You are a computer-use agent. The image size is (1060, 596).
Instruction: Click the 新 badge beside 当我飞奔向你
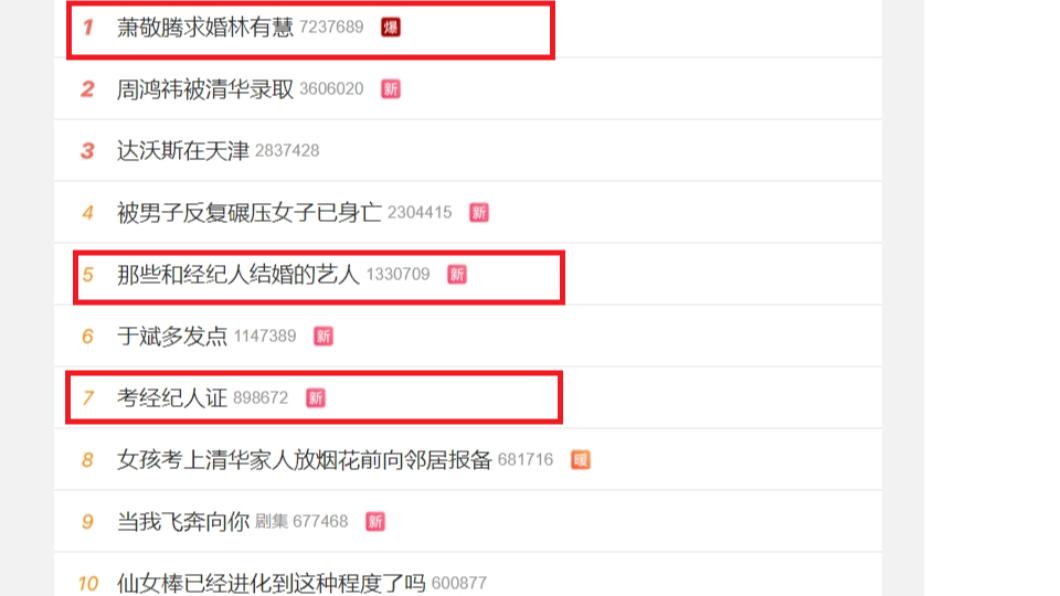click(375, 522)
